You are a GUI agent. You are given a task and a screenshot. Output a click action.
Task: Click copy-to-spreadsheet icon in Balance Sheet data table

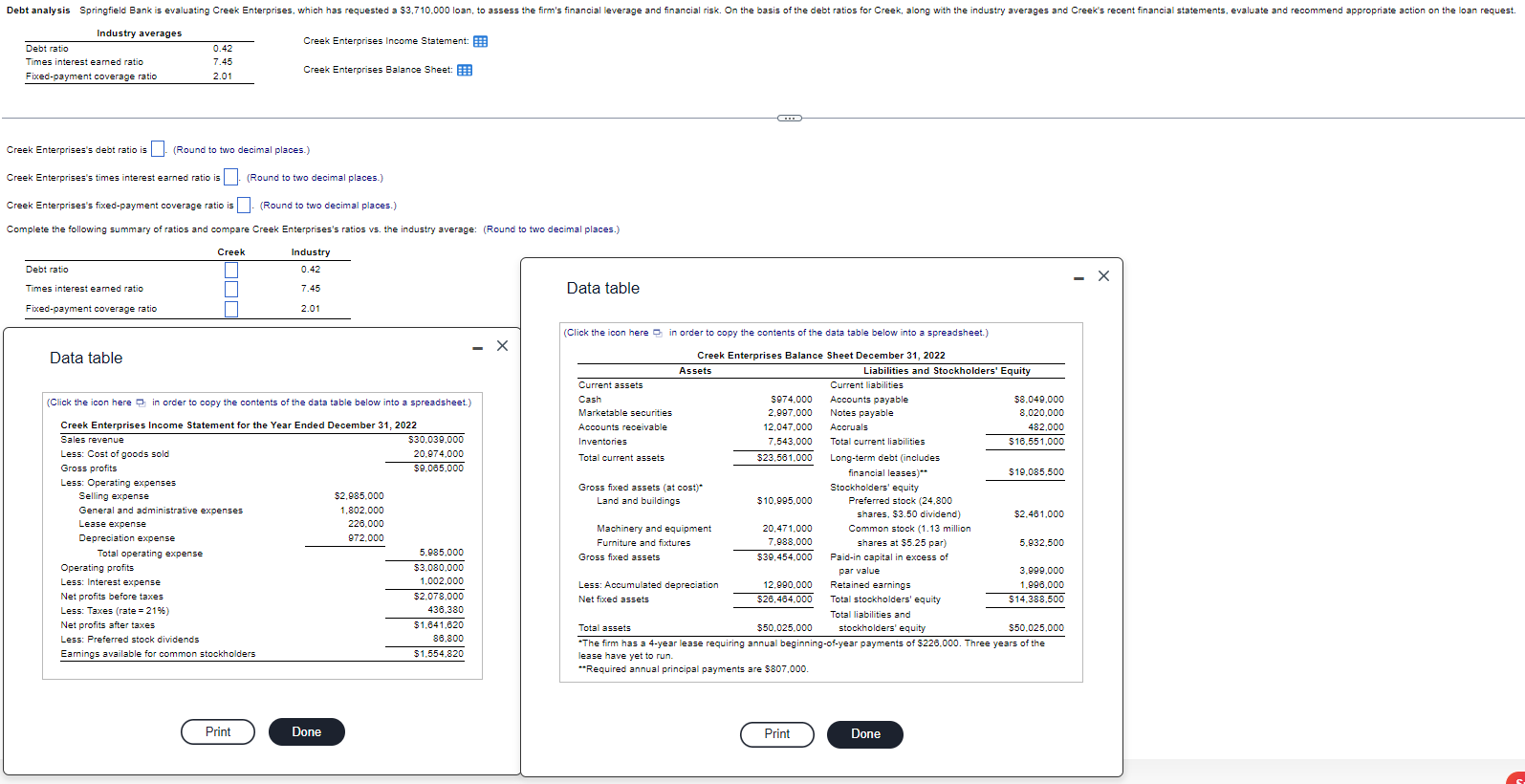pyautogui.click(x=658, y=333)
